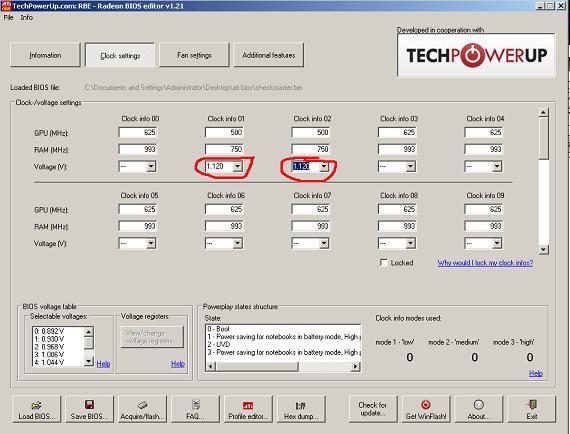Click left arrow of Powerplay states scrollbar
Viewport: 570px width, 434px height.
point(210,367)
